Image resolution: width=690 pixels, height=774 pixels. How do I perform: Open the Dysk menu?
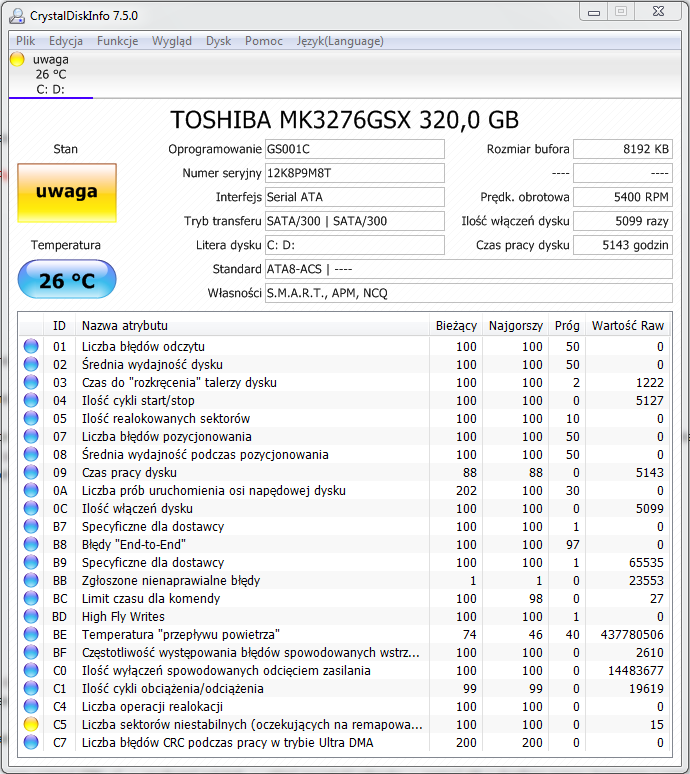point(218,41)
